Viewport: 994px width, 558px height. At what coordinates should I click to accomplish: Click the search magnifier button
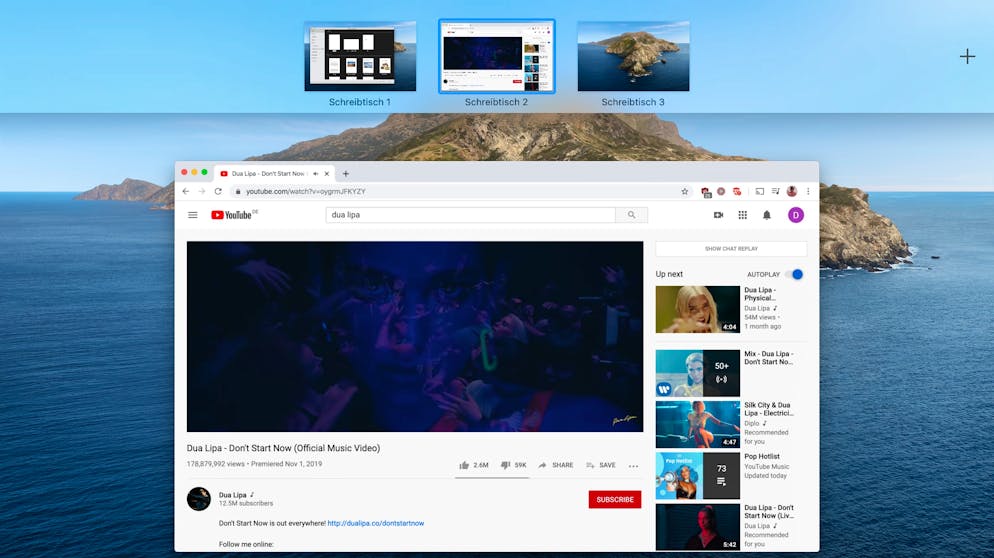631,215
